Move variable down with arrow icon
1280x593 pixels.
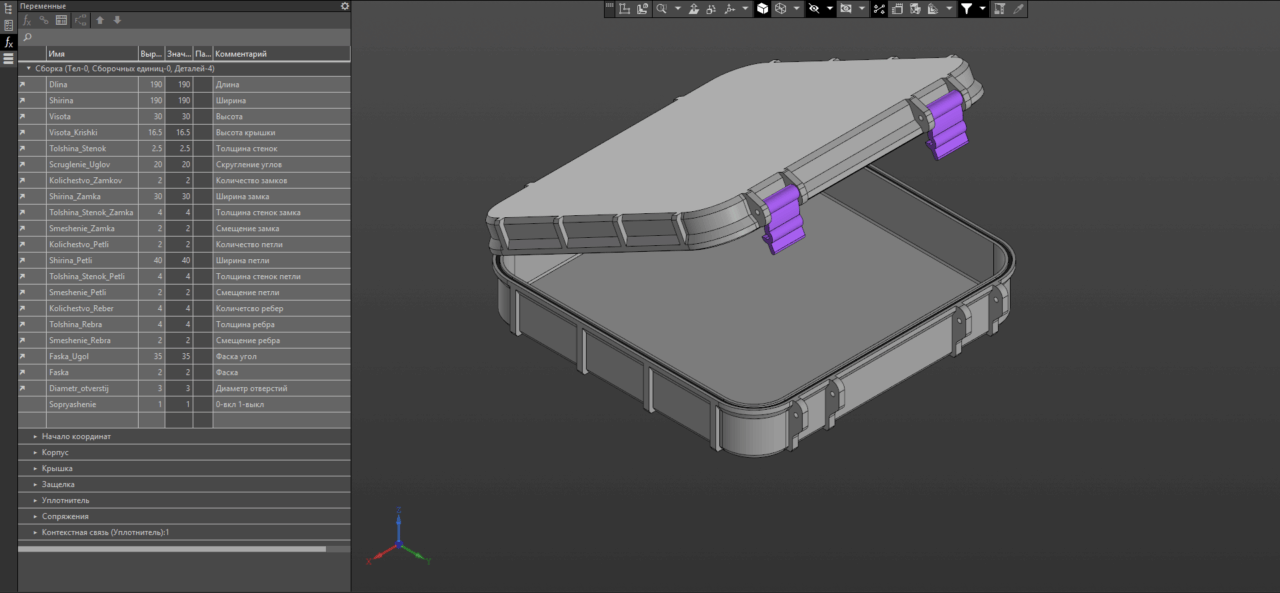point(117,20)
